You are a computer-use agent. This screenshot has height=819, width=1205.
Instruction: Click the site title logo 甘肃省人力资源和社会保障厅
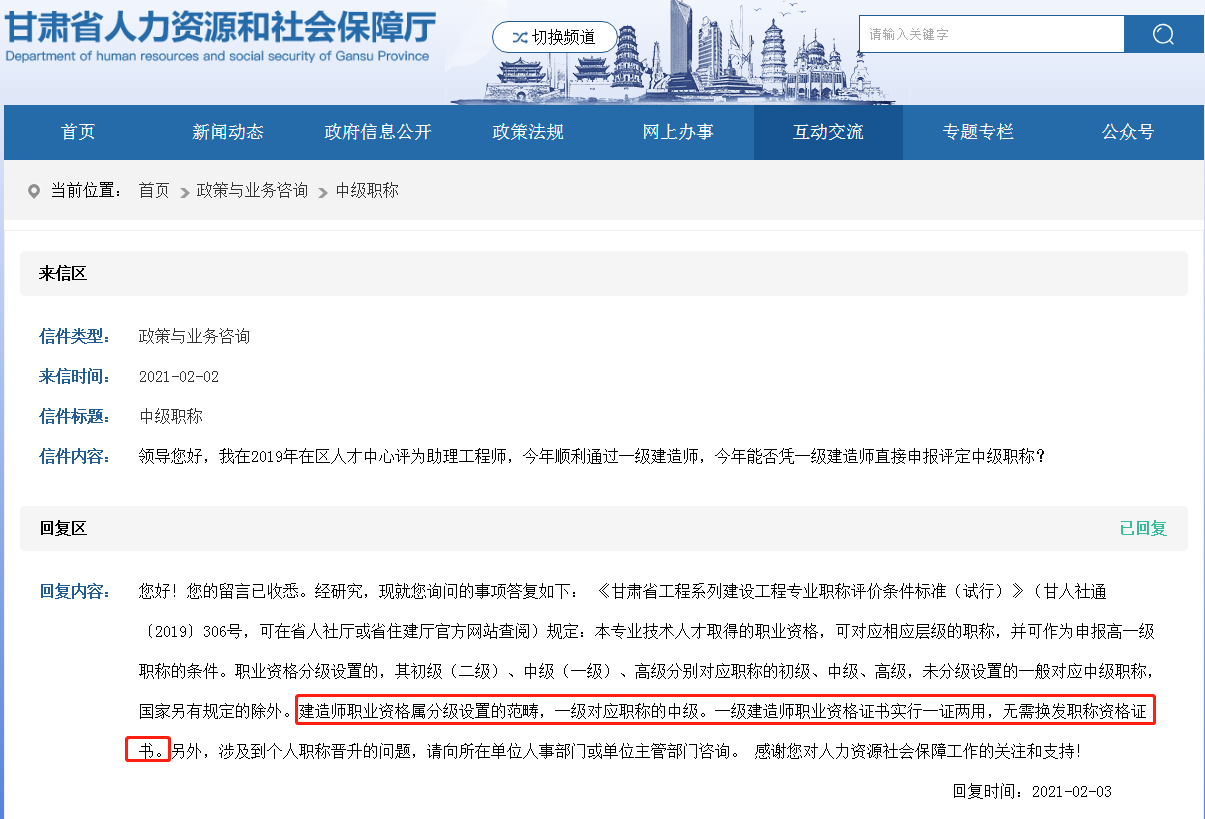218,32
